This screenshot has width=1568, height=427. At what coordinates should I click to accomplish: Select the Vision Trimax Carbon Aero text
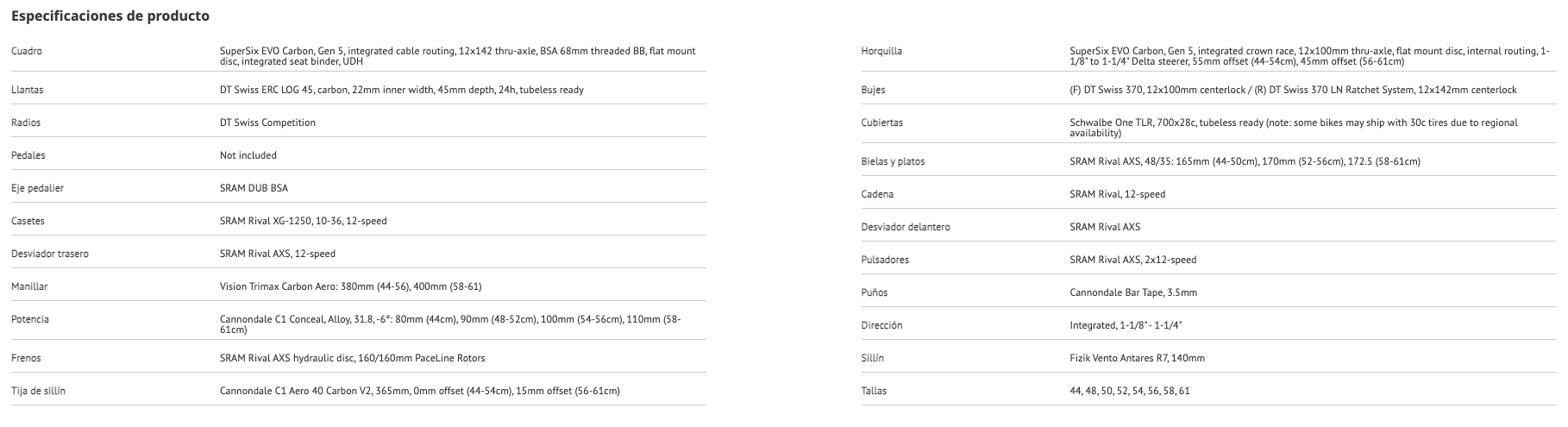(x=350, y=286)
